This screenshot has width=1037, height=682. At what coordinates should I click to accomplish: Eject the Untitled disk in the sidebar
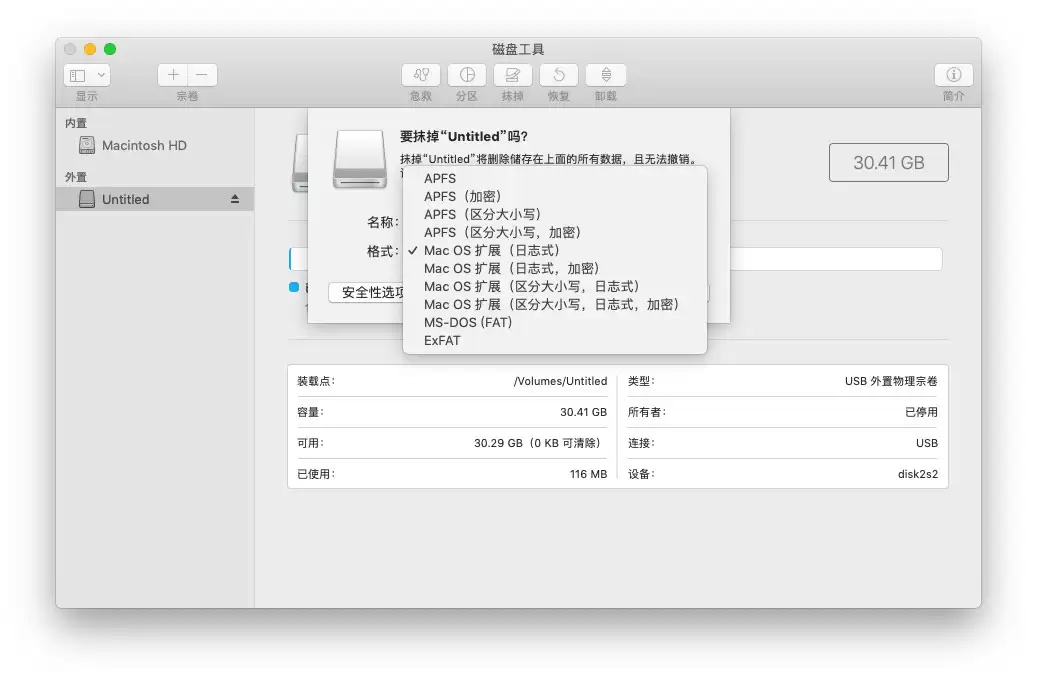(x=235, y=199)
